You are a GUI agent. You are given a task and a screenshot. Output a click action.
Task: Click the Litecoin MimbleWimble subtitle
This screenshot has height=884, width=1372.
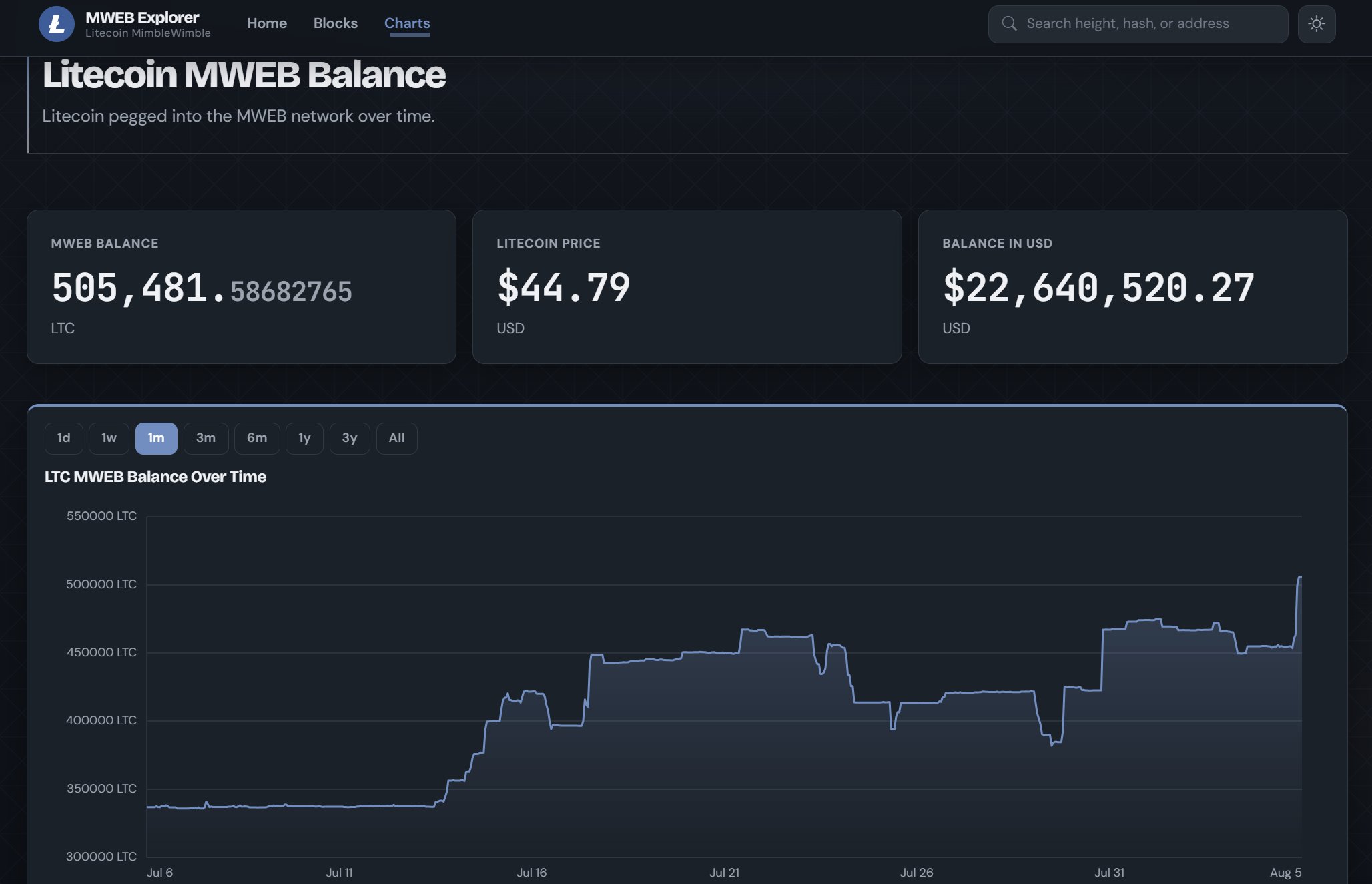148,33
